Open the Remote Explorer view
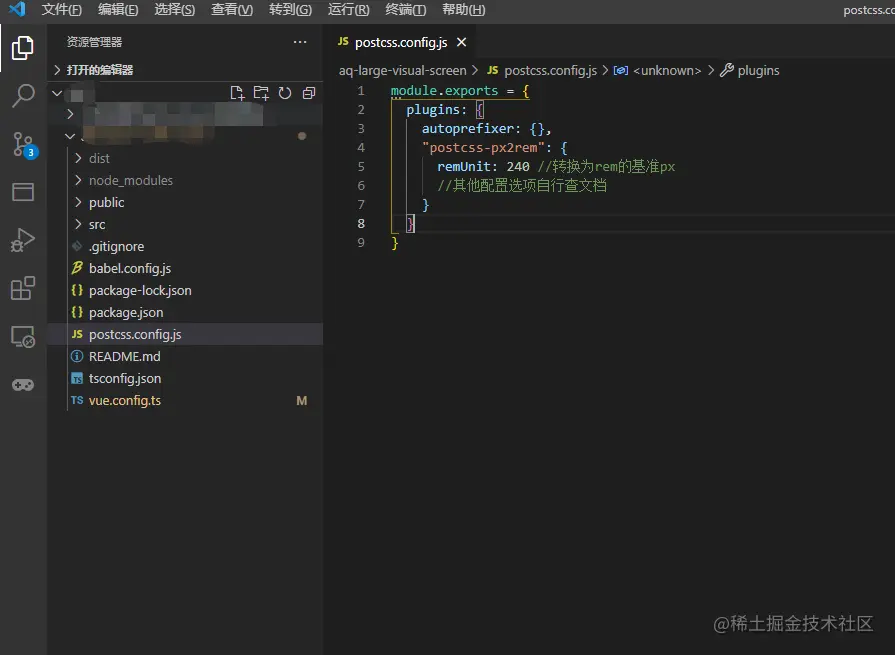Viewport: 895px width, 655px height. [23, 337]
